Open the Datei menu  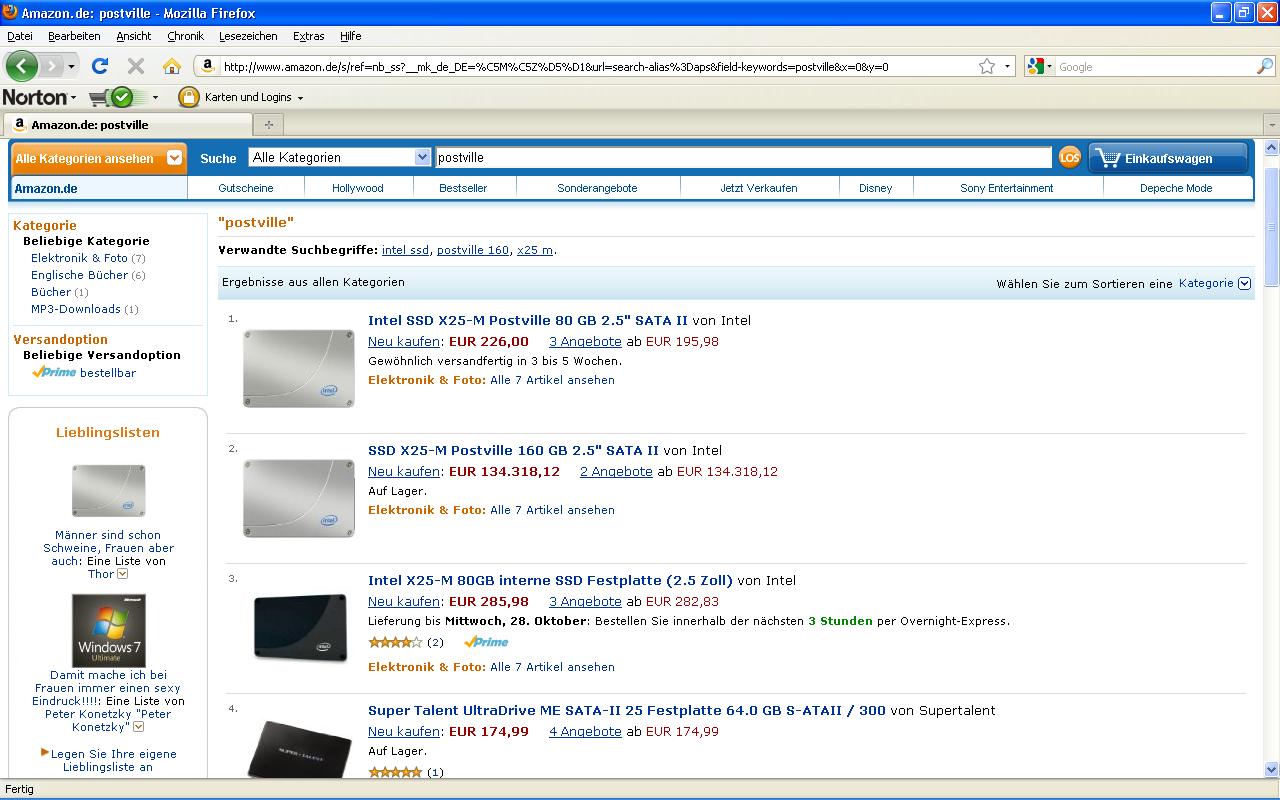coord(20,36)
